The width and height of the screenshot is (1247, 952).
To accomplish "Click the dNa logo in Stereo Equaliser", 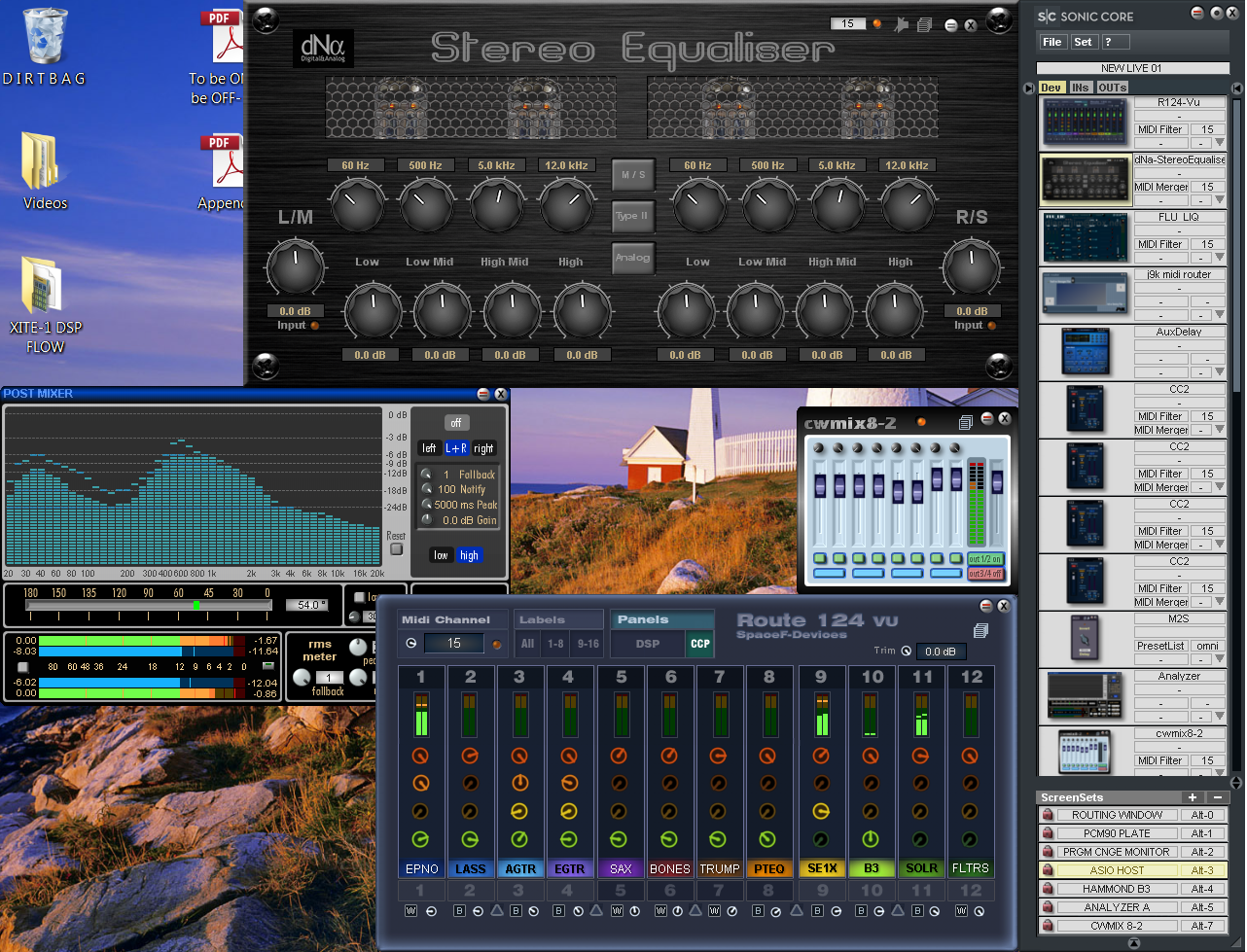I will (x=323, y=48).
